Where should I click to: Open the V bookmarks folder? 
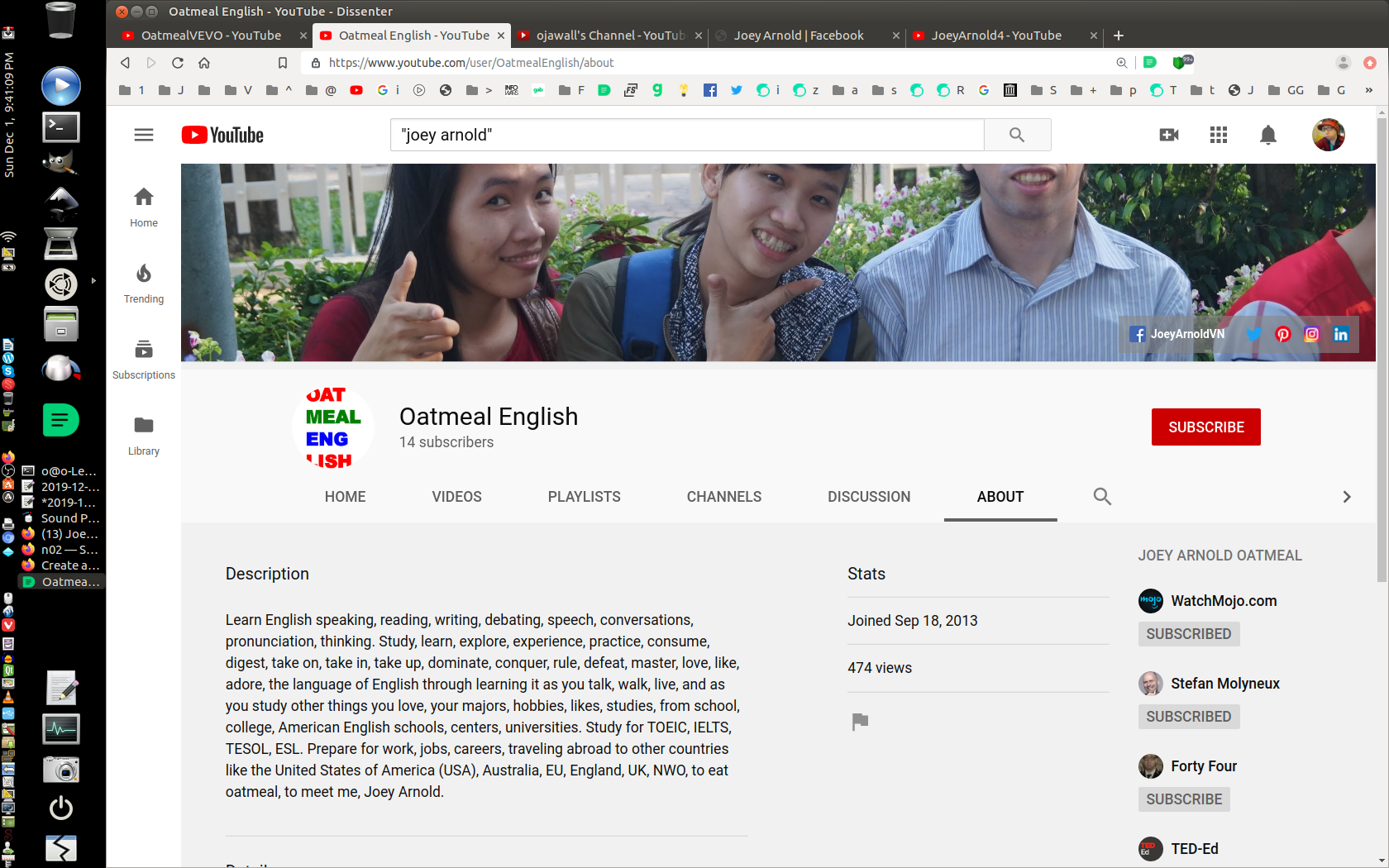(238, 90)
